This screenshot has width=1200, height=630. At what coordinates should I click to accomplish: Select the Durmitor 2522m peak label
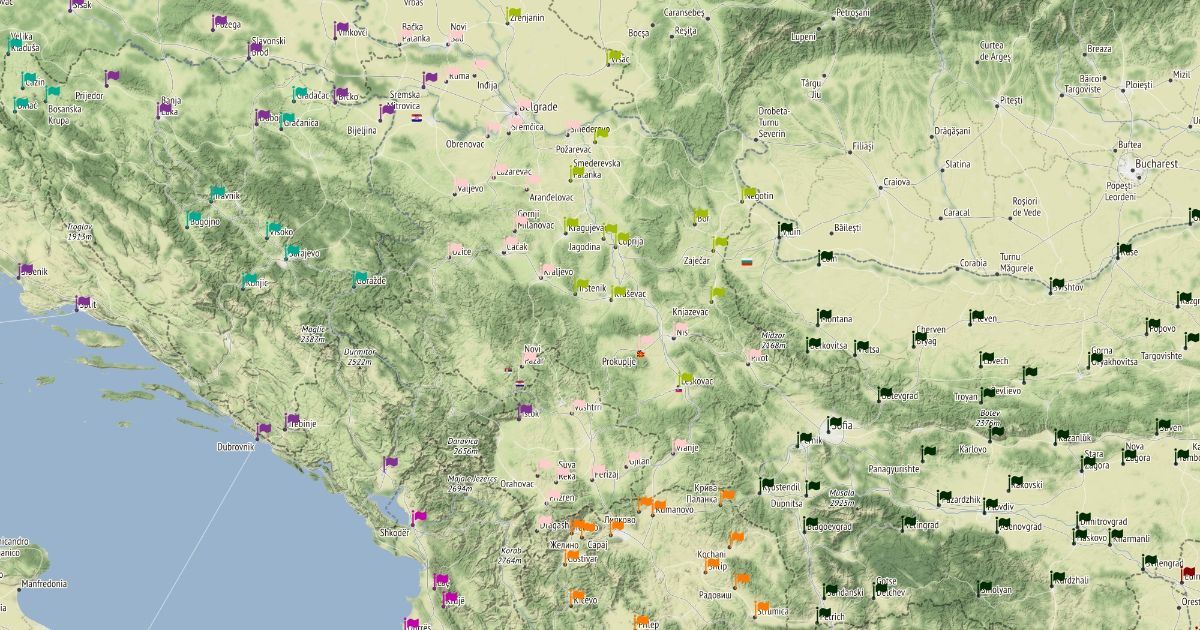coord(360,356)
